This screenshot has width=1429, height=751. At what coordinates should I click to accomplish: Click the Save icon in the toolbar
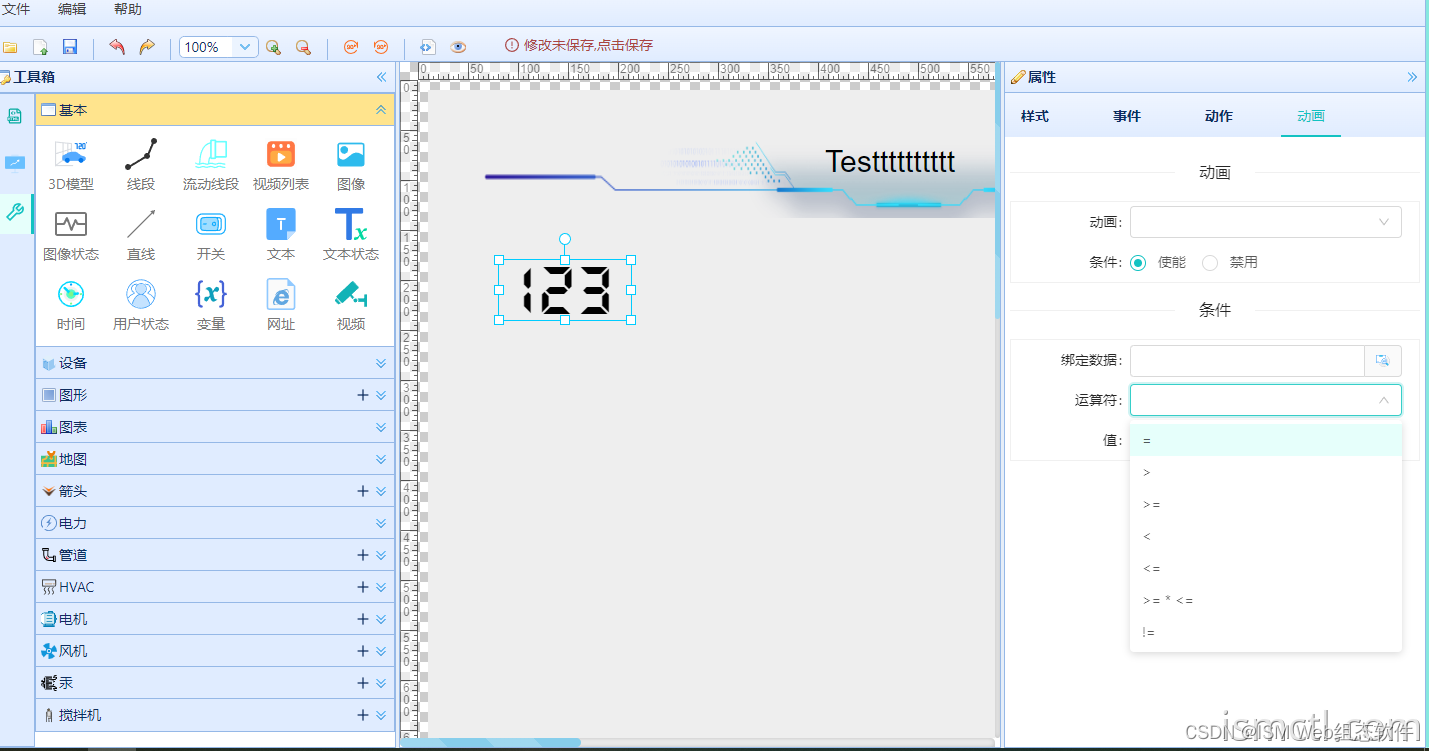pyautogui.click(x=69, y=46)
